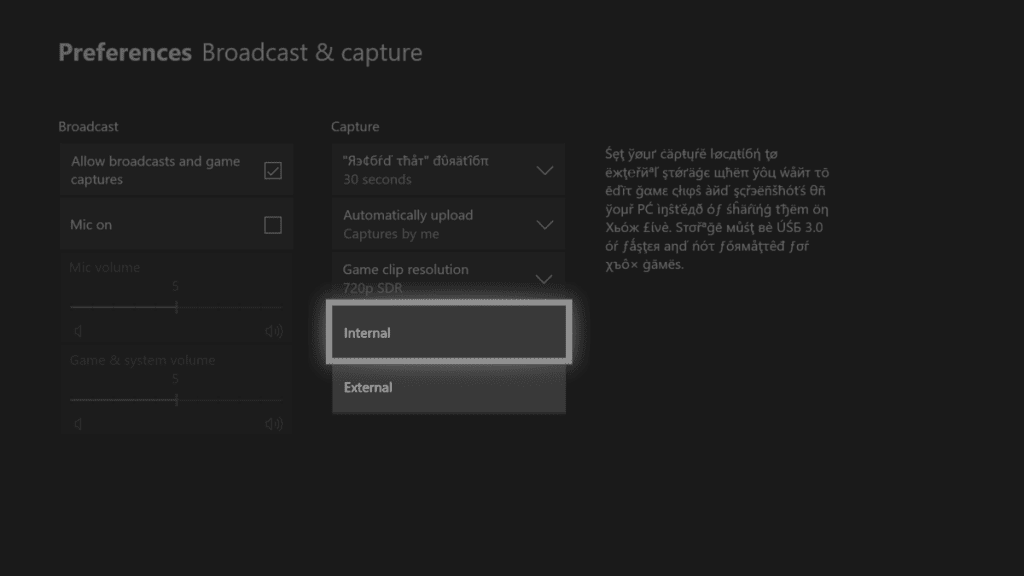Click the highlighted Internal option box

[x=448, y=332]
